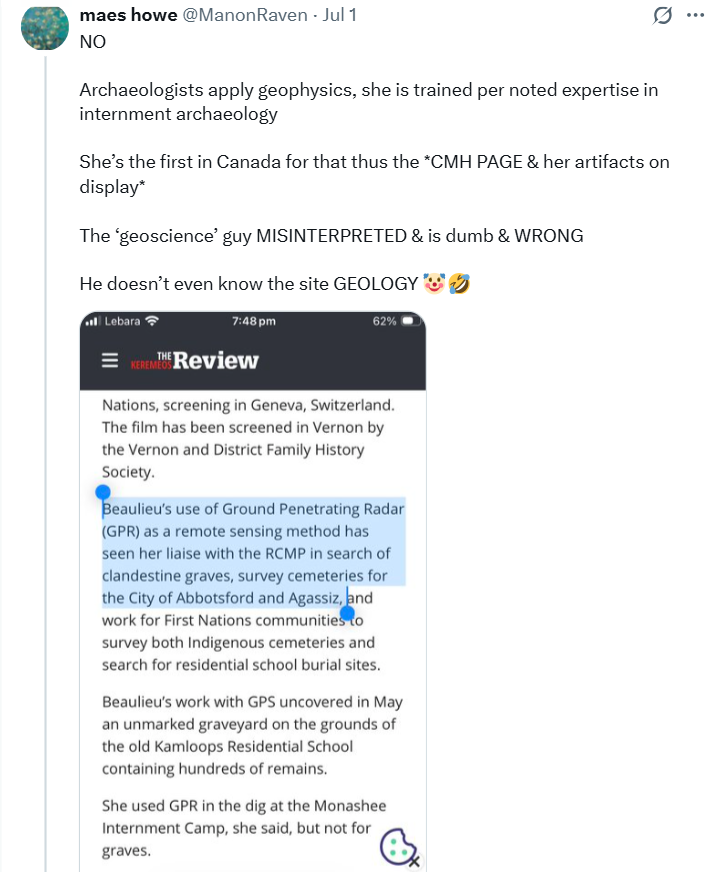Open the hamburger menu in The Review
Image resolution: width=726 pixels, height=872 pixels.
point(110,360)
